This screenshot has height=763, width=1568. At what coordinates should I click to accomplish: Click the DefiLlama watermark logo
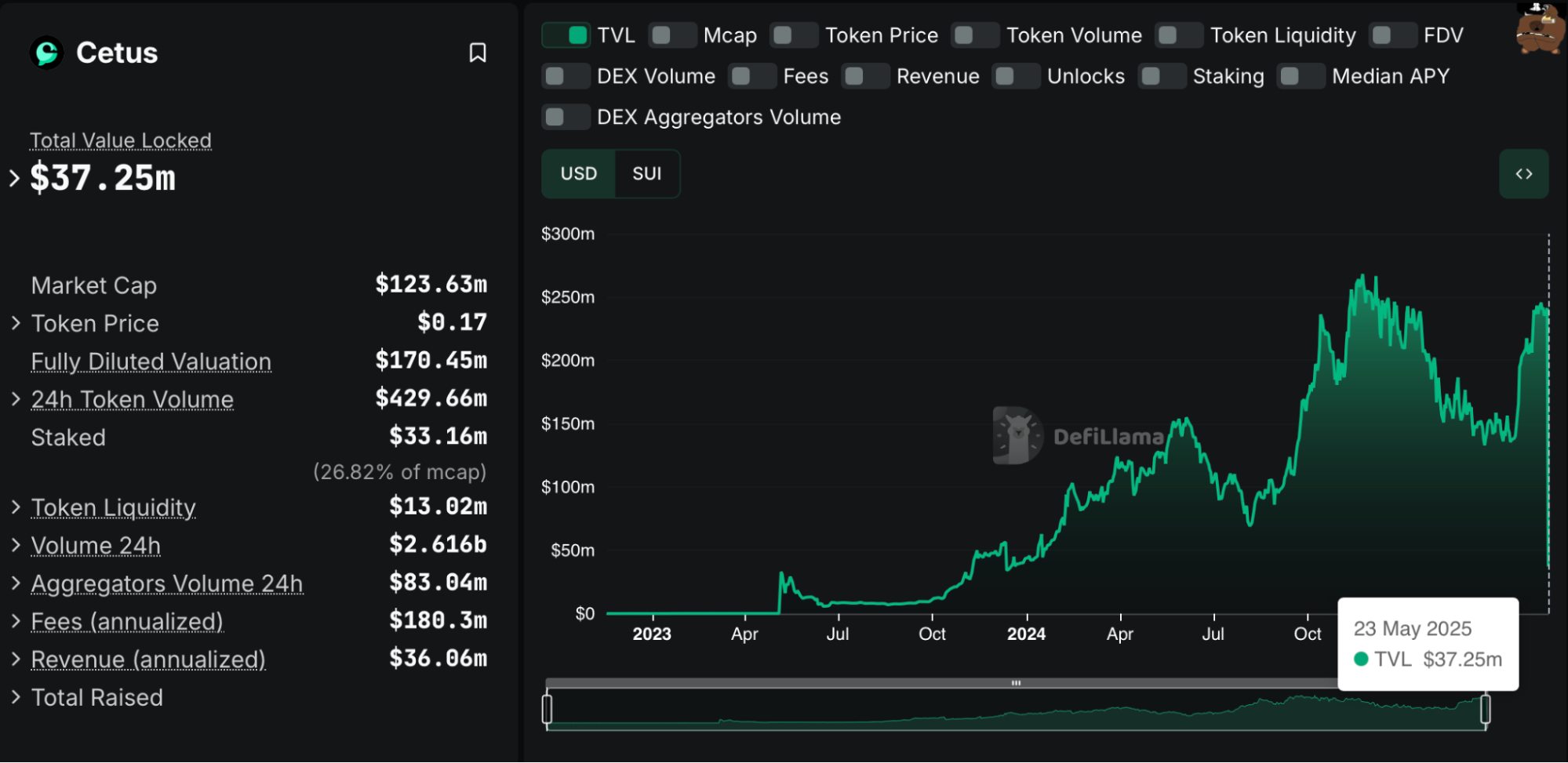[x=1016, y=436]
